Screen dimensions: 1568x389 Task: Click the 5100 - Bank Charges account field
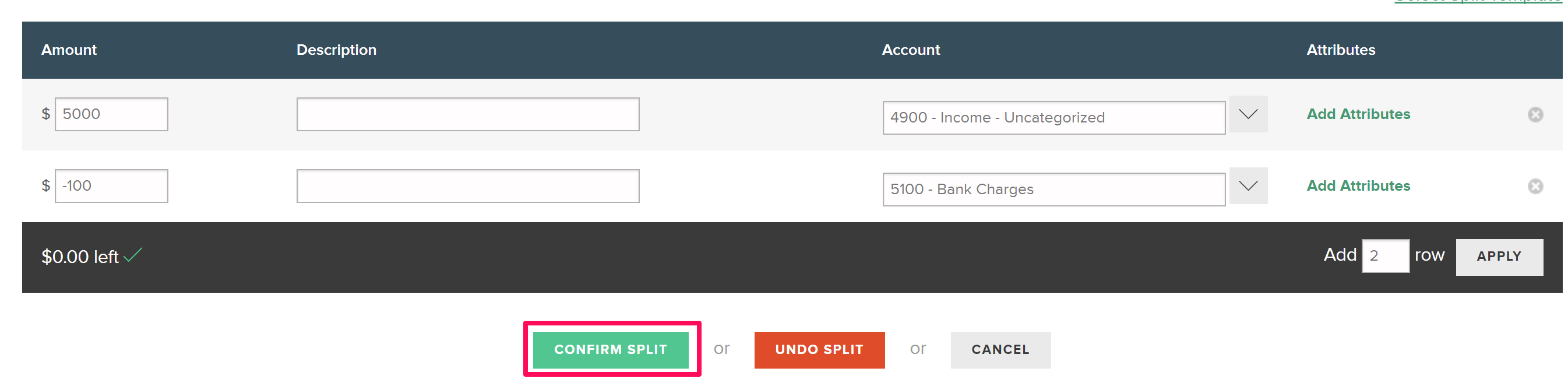[x=1053, y=190]
